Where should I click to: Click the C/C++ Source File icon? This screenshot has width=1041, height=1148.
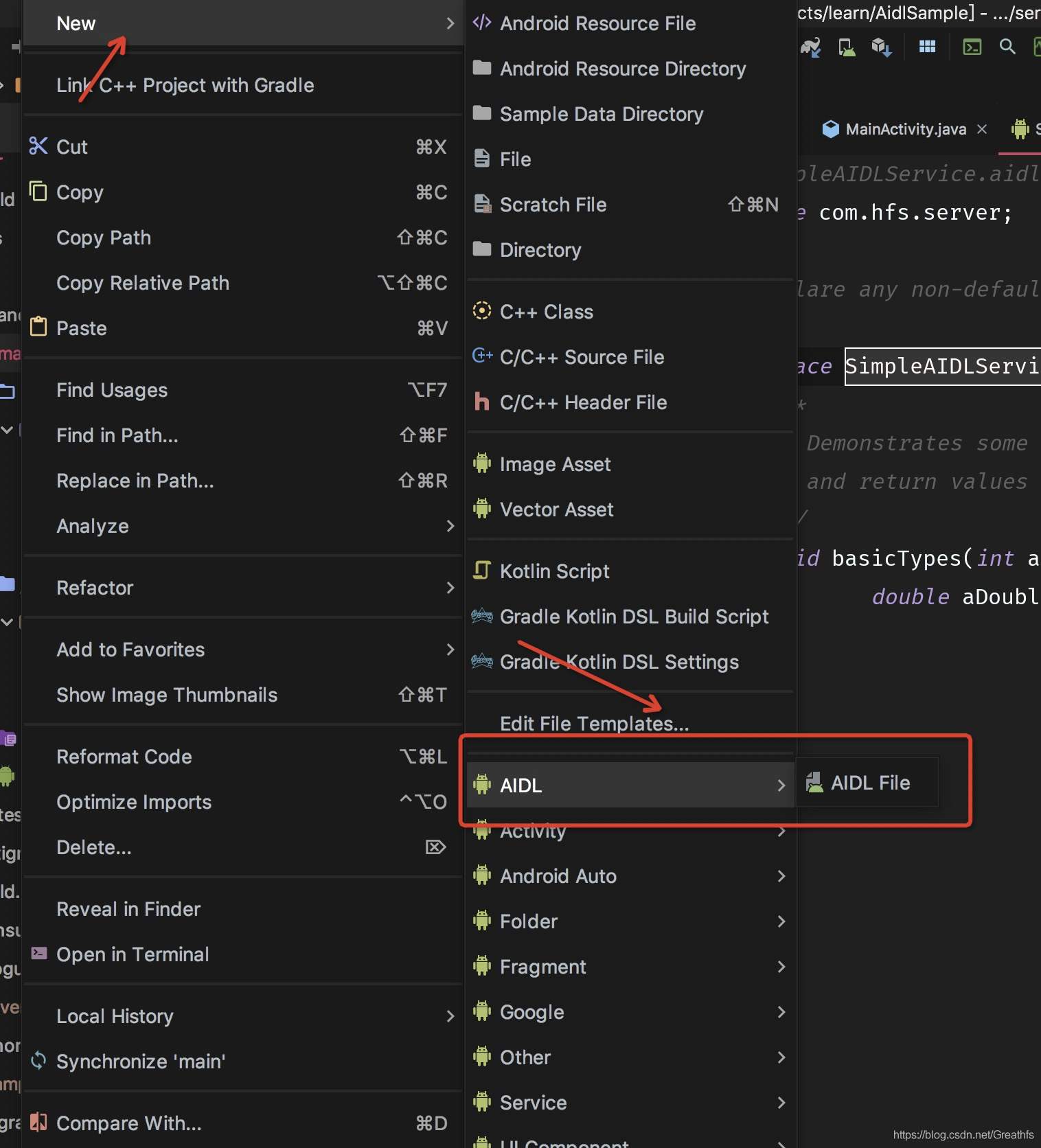[483, 356]
